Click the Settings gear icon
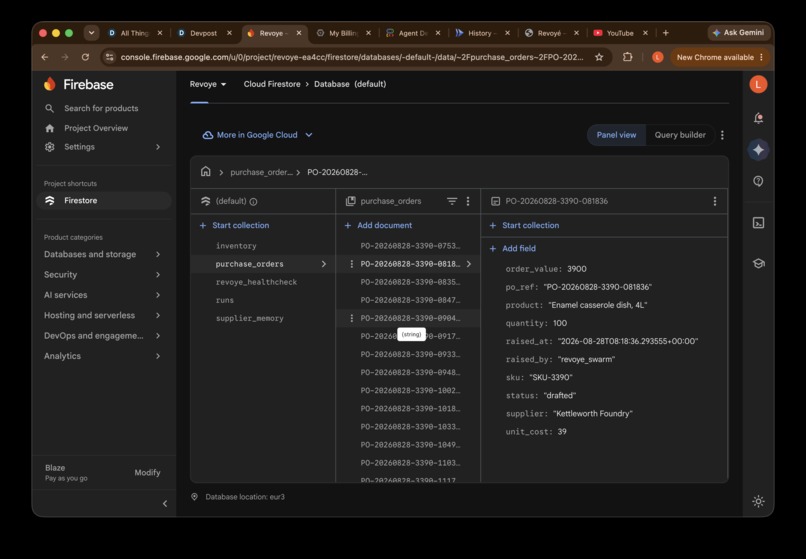The width and height of the screenshot is (806, 559). [x=49, y=147]
